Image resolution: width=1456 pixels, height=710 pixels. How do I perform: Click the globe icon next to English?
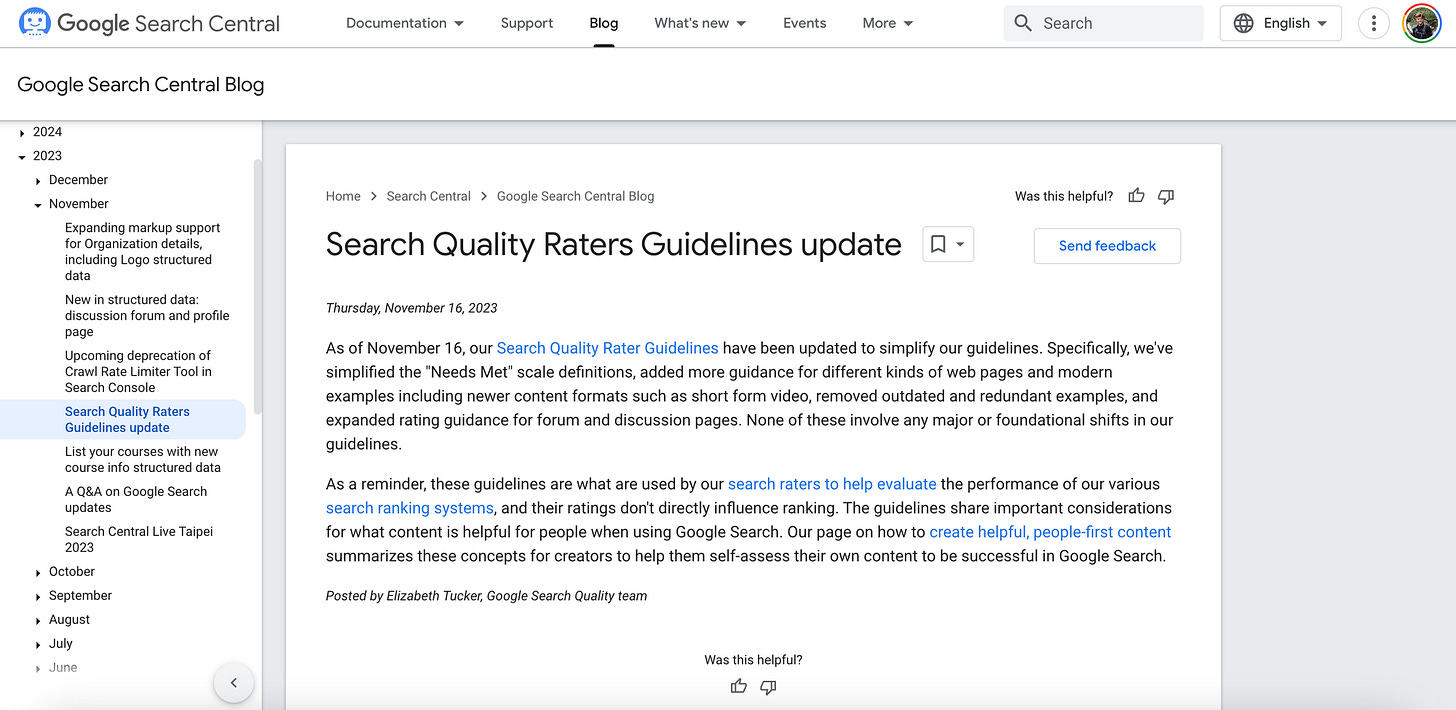pos(1241,22)
